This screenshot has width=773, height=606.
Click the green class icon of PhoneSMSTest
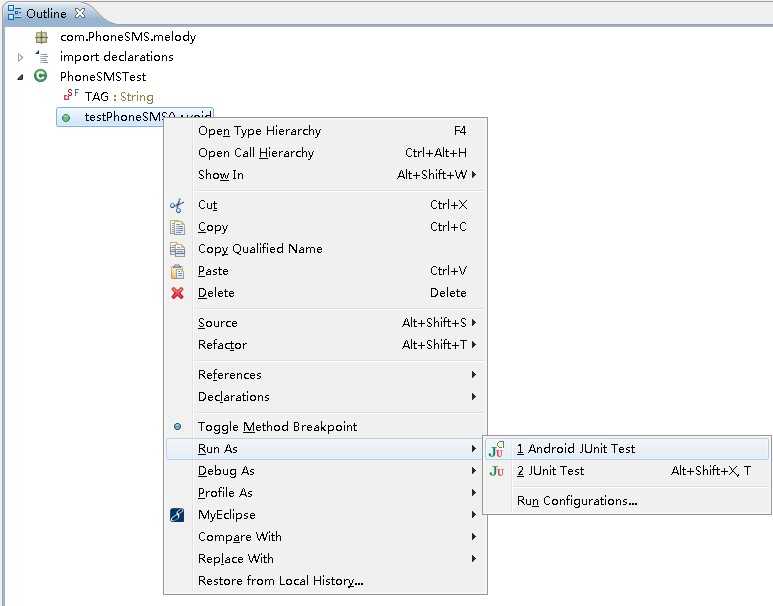(x=41, y=76)
